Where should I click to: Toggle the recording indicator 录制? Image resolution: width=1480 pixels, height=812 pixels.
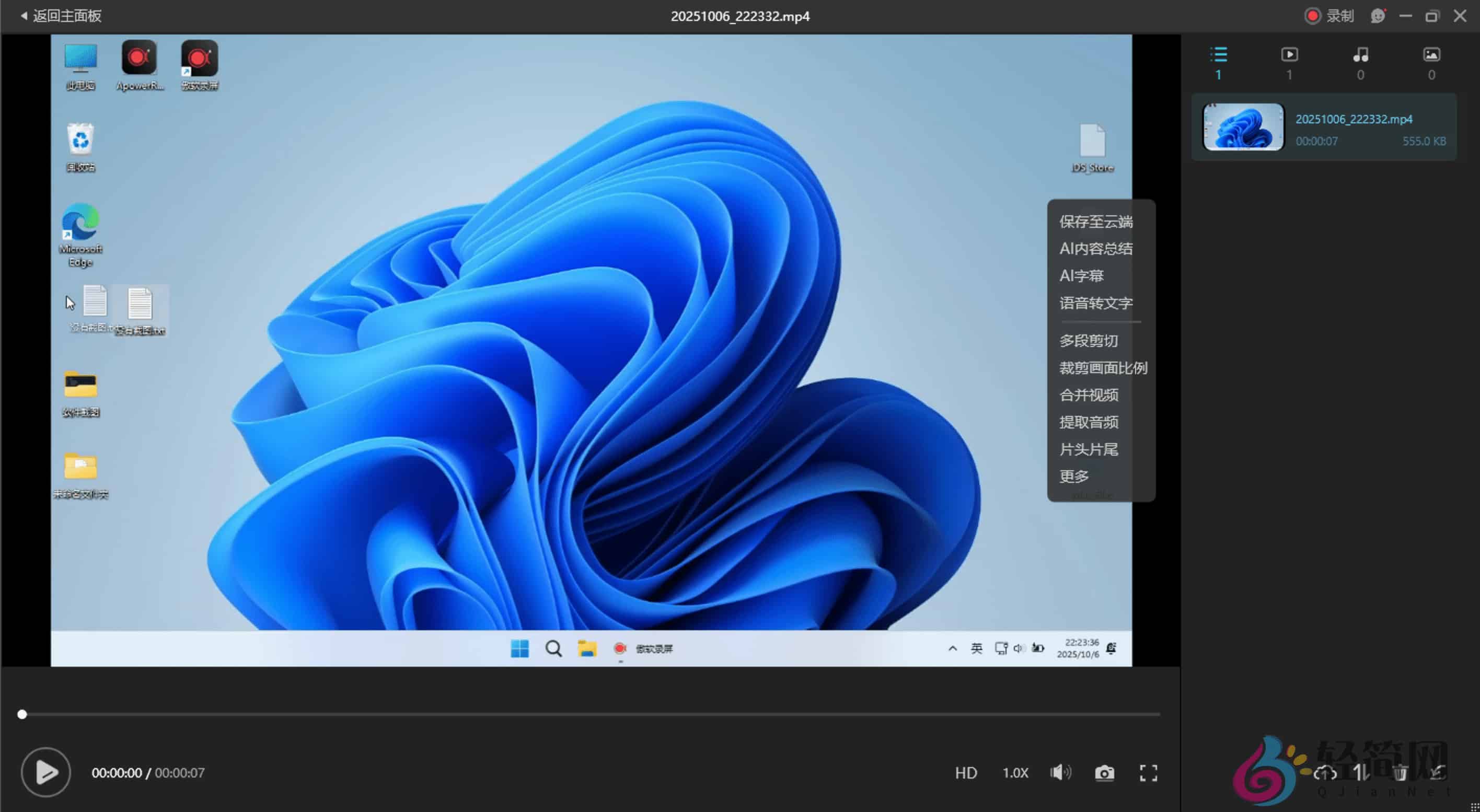click(x=1329, y=16)
